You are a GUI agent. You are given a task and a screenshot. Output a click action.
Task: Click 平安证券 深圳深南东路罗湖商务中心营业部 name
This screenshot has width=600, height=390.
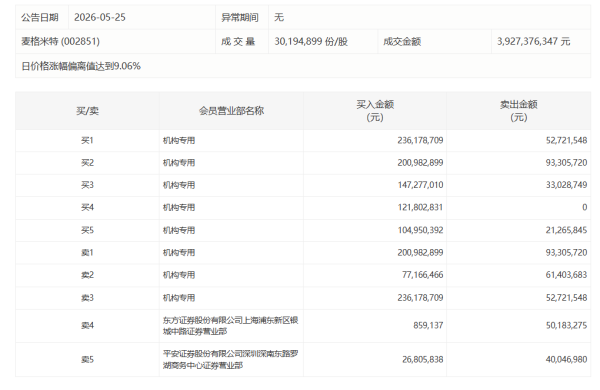(x=231, y=359)
